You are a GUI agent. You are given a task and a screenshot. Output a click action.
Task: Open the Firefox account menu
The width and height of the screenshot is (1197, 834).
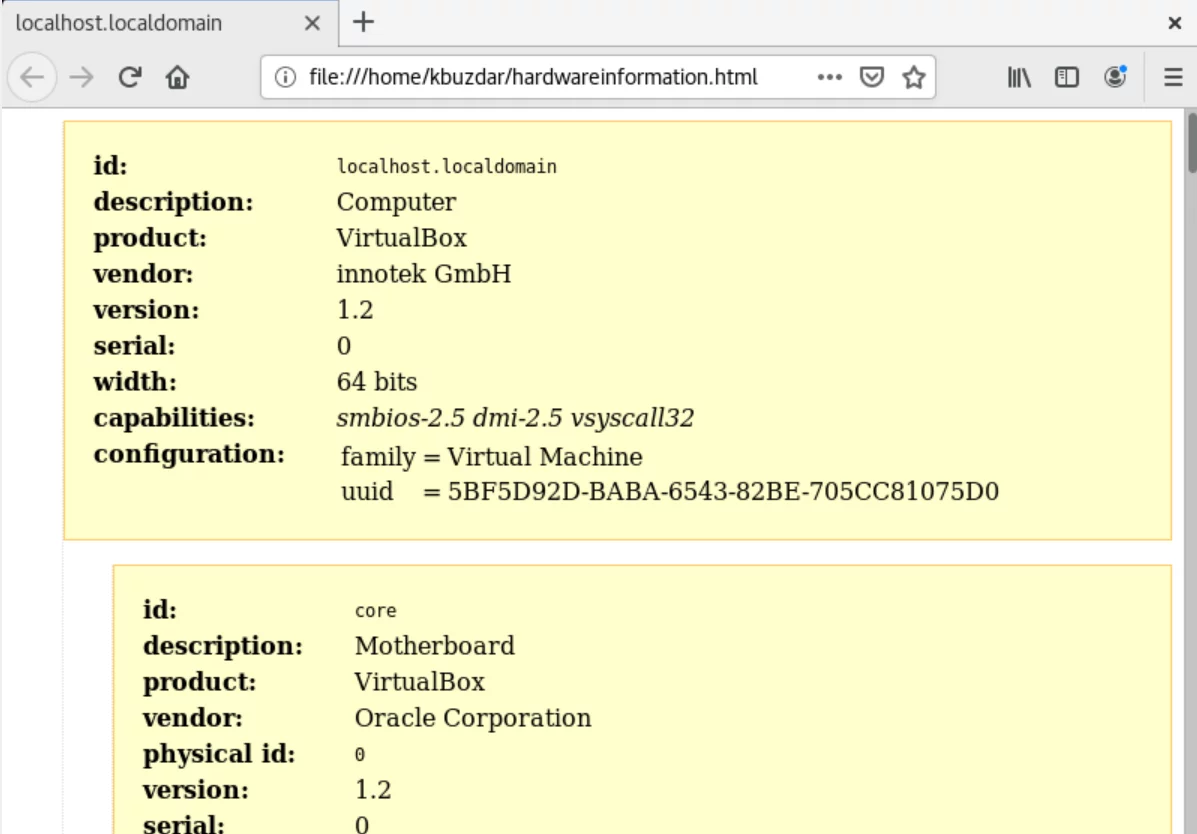(x=1115, y=77)
